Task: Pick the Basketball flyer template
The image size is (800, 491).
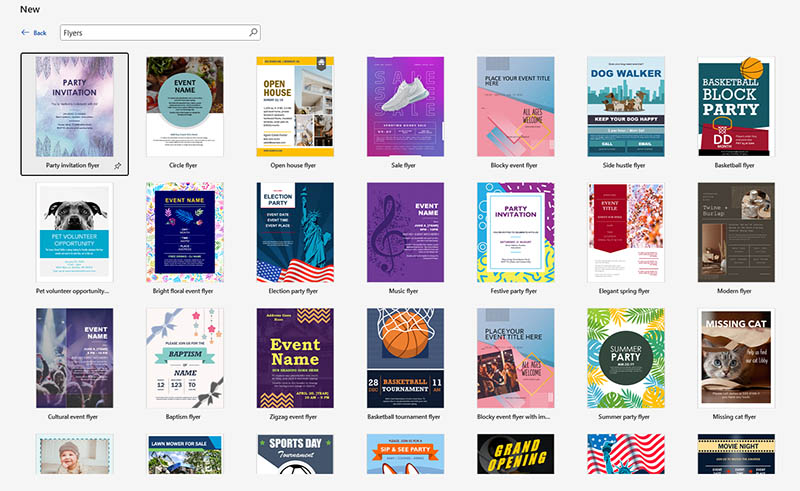Action: (735, 105)
